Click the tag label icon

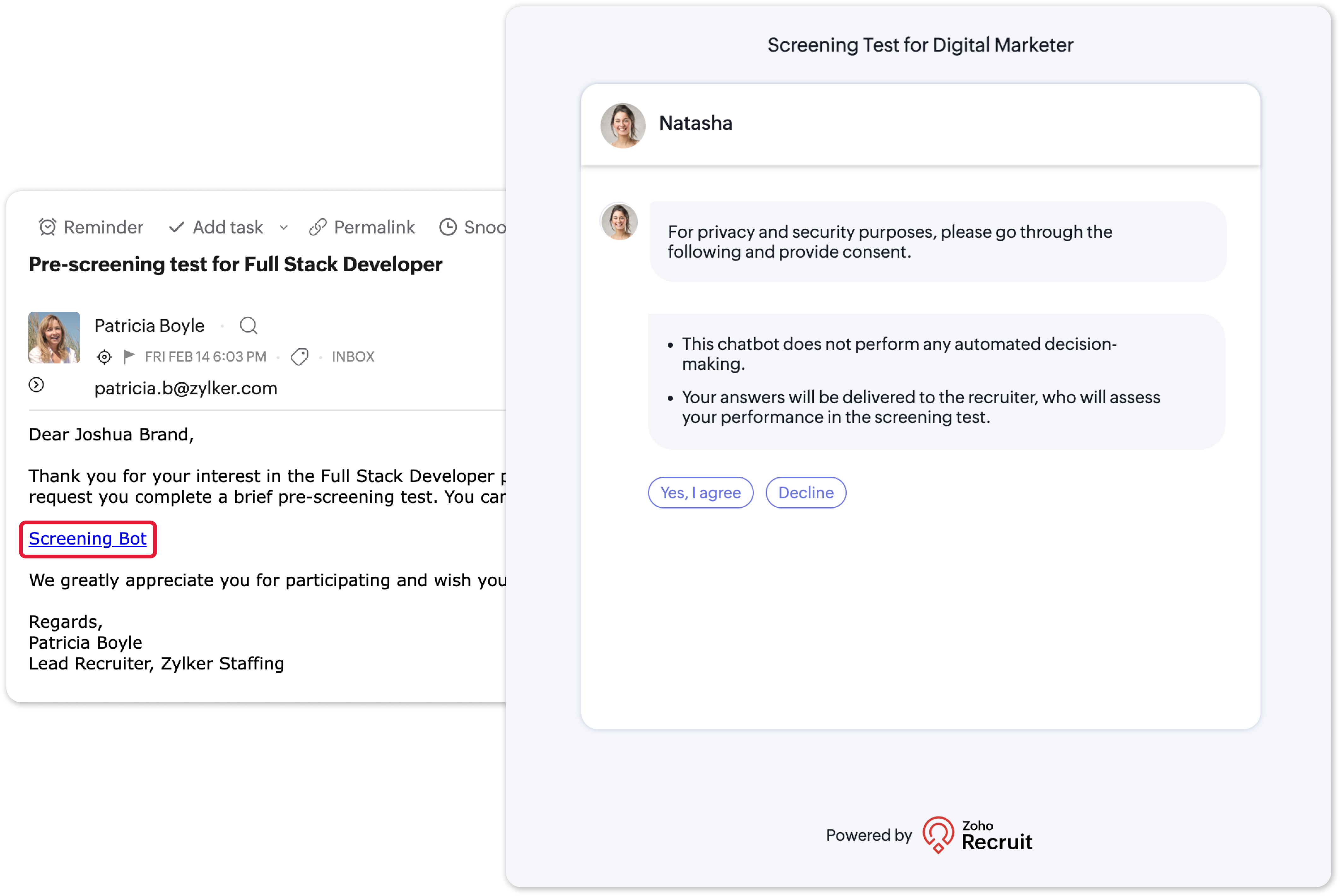click(x=299, y=357)
